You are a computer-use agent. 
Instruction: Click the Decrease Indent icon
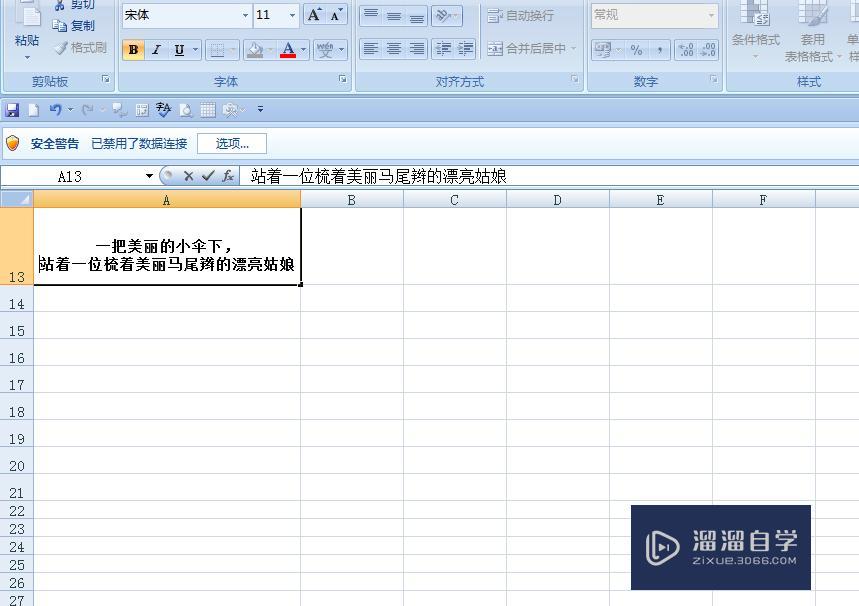(x=443, y=49)
